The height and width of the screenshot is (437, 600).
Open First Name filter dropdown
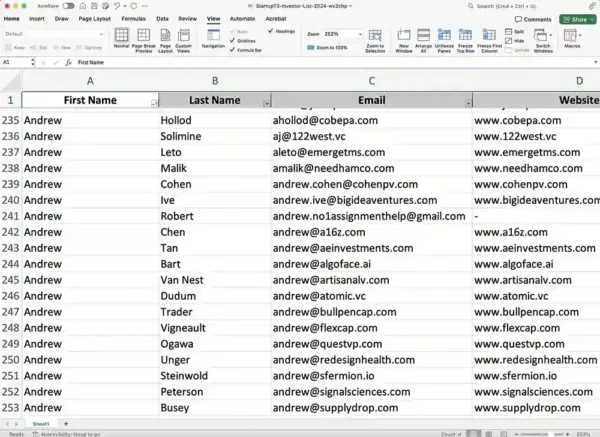click(154, 103)
